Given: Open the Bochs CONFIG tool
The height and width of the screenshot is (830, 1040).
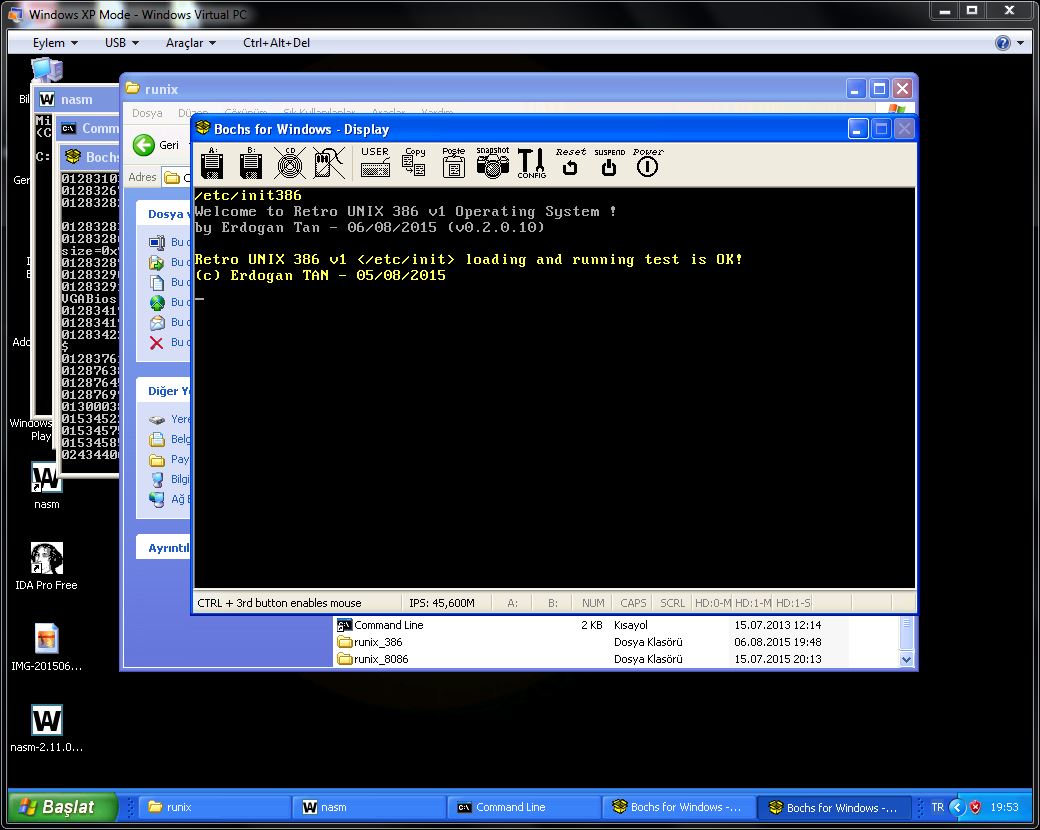Looking at the screenshot, I should 532,163.
